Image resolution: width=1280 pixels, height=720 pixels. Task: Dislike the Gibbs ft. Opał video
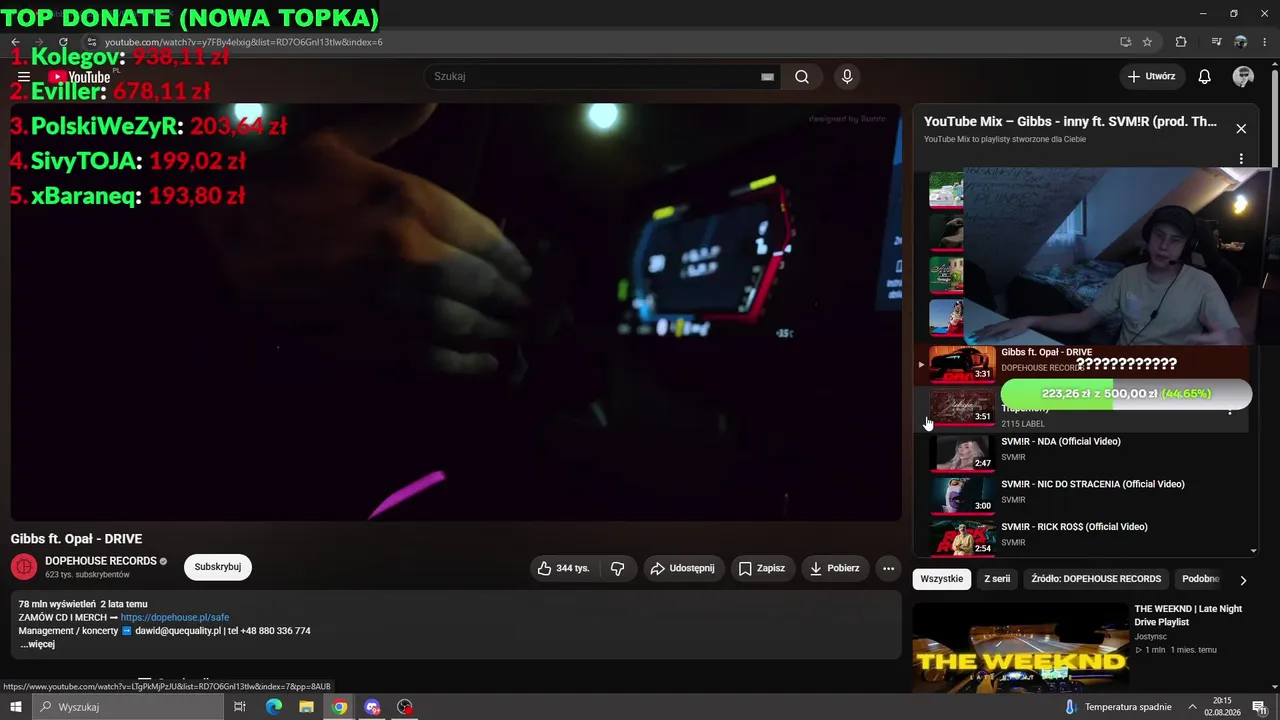pyautogui.click(x=617, y=568)
